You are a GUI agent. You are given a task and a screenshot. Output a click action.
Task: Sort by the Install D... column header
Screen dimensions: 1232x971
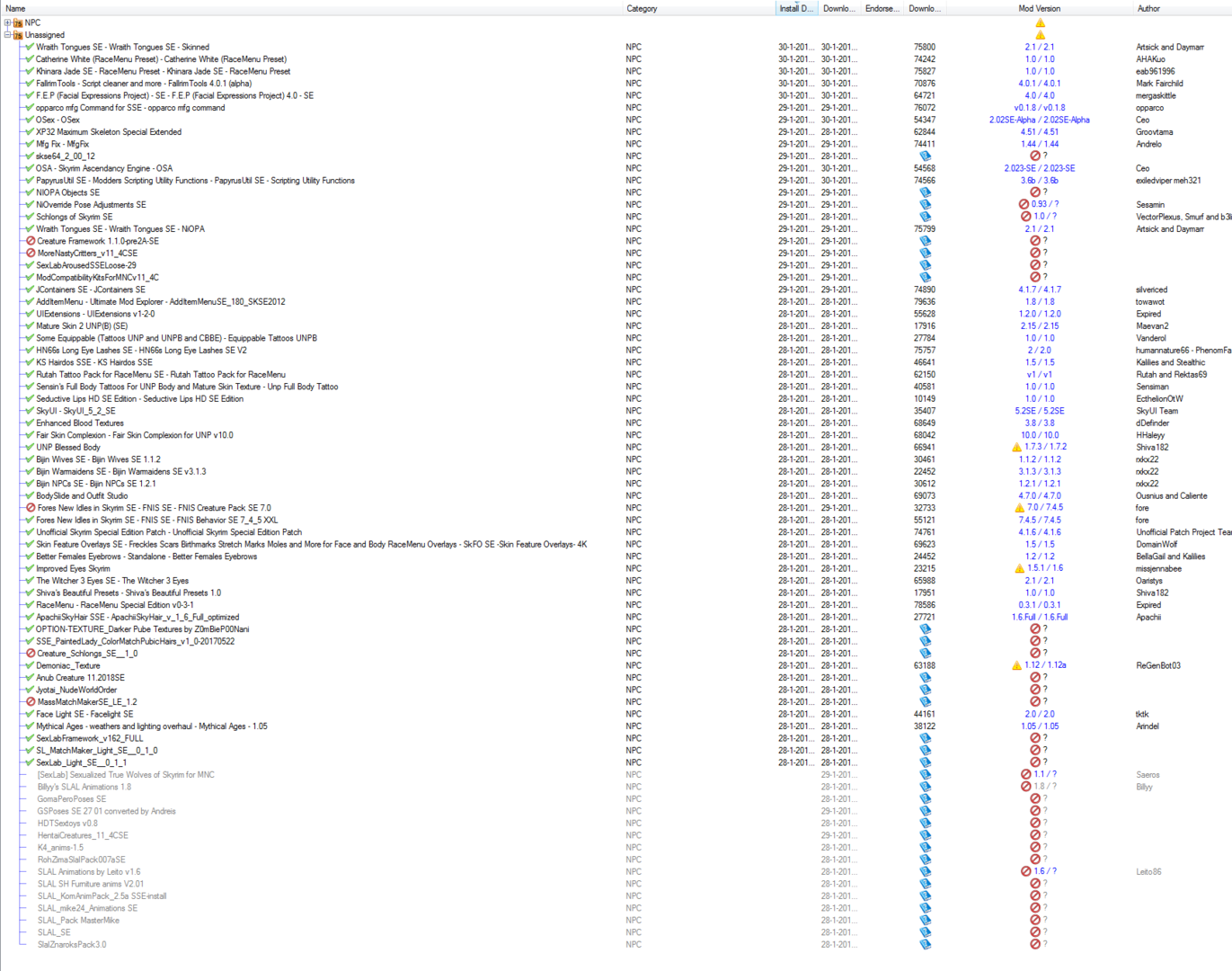[796, 8]
